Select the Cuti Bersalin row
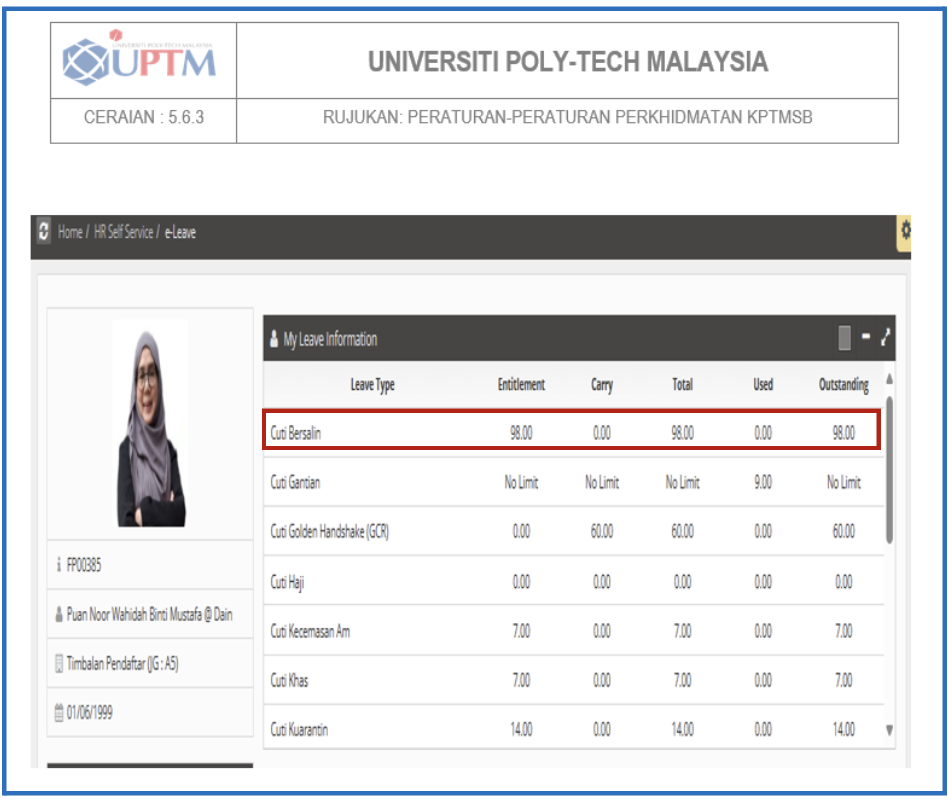The image size is (948, 800). 571,433
